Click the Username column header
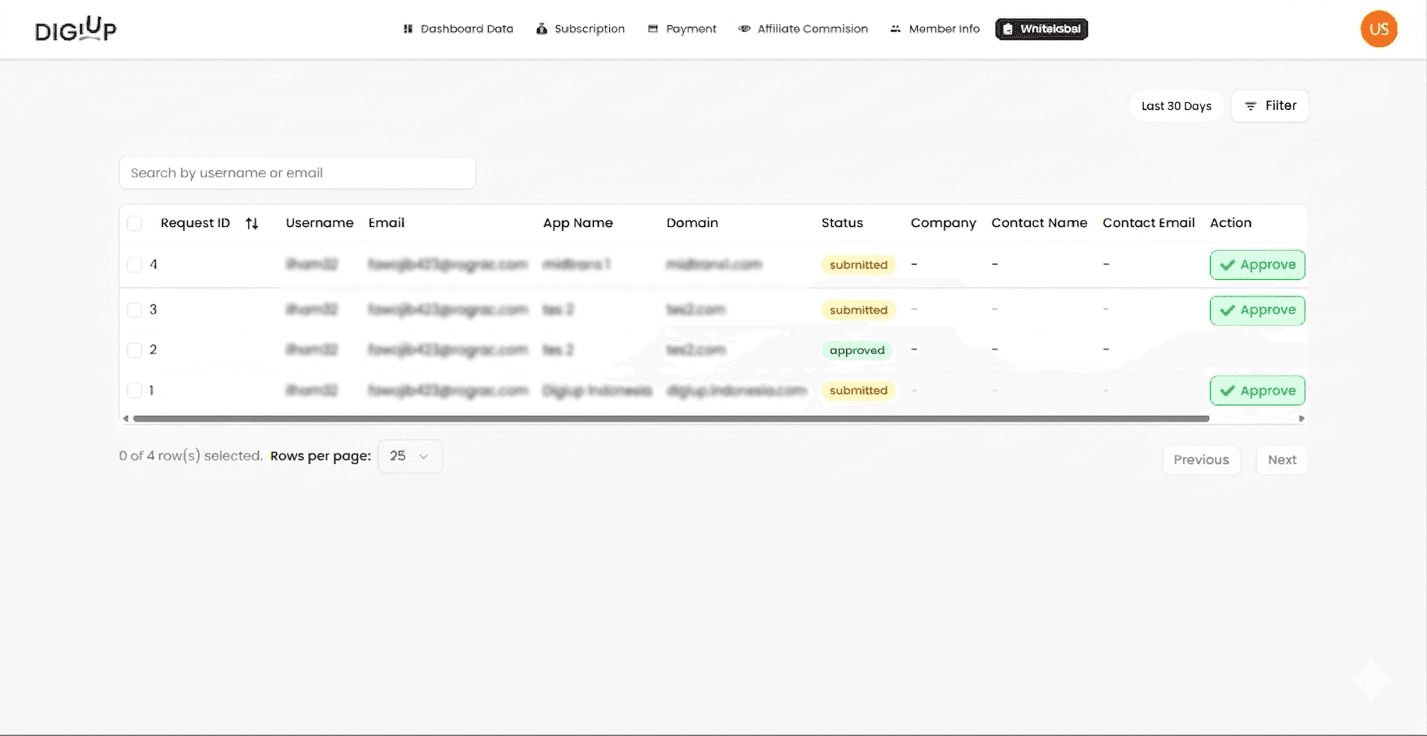 click(320, 223)
